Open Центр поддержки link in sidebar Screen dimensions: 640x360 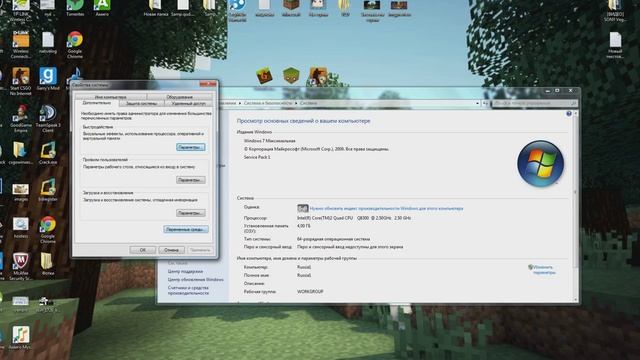pos(185,271)
